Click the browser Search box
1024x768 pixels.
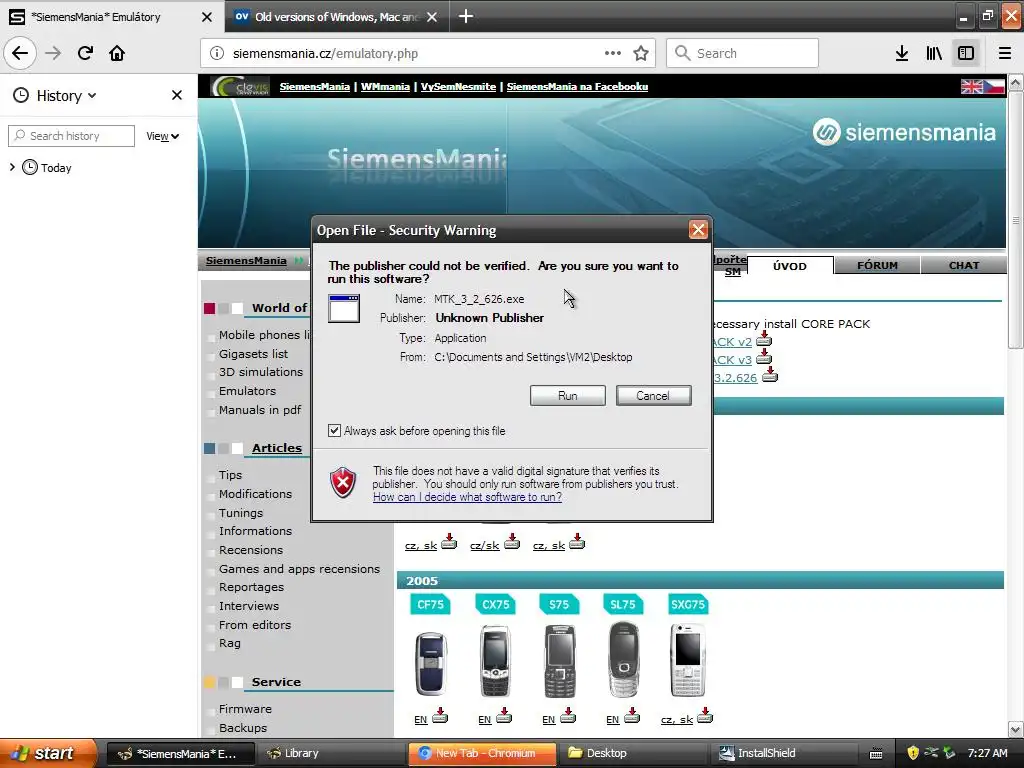point(743,53)
